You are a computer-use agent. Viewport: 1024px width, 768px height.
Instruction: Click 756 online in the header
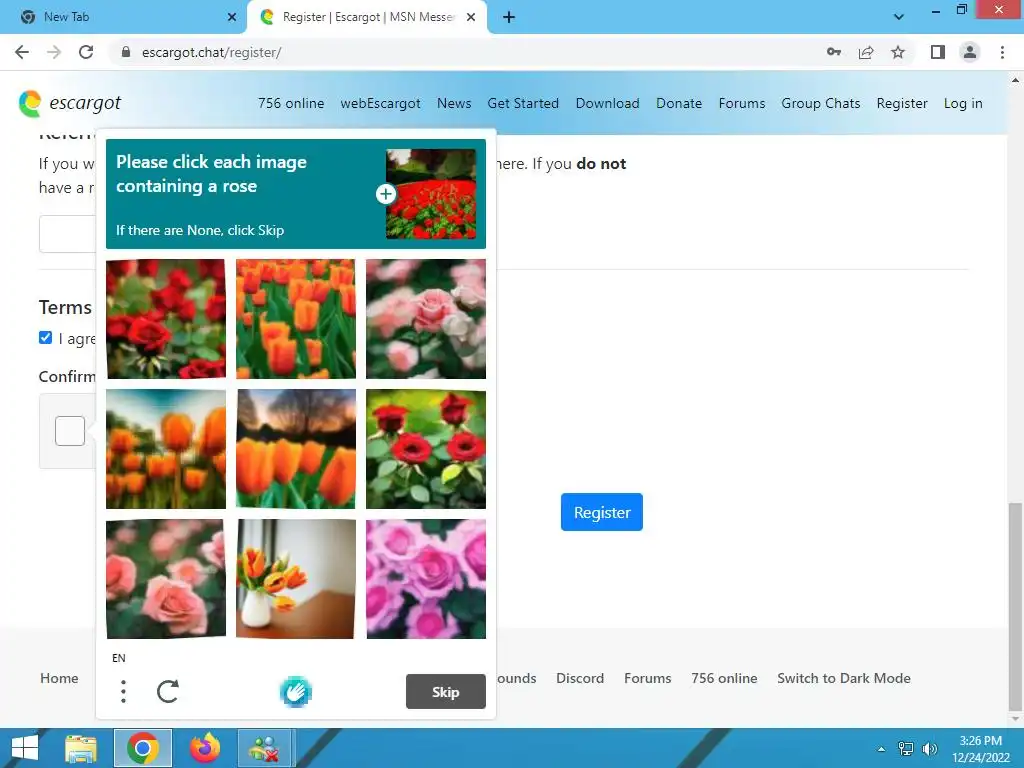click(291, 103)
